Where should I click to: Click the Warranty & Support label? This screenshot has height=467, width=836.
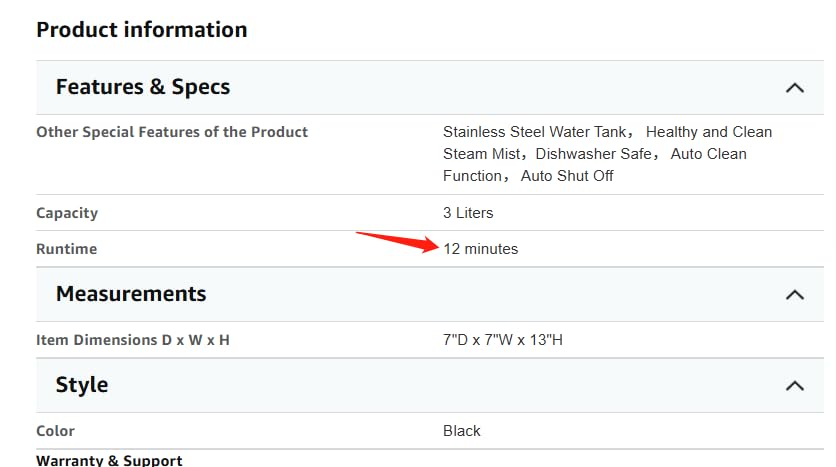[x=109, y=460]
